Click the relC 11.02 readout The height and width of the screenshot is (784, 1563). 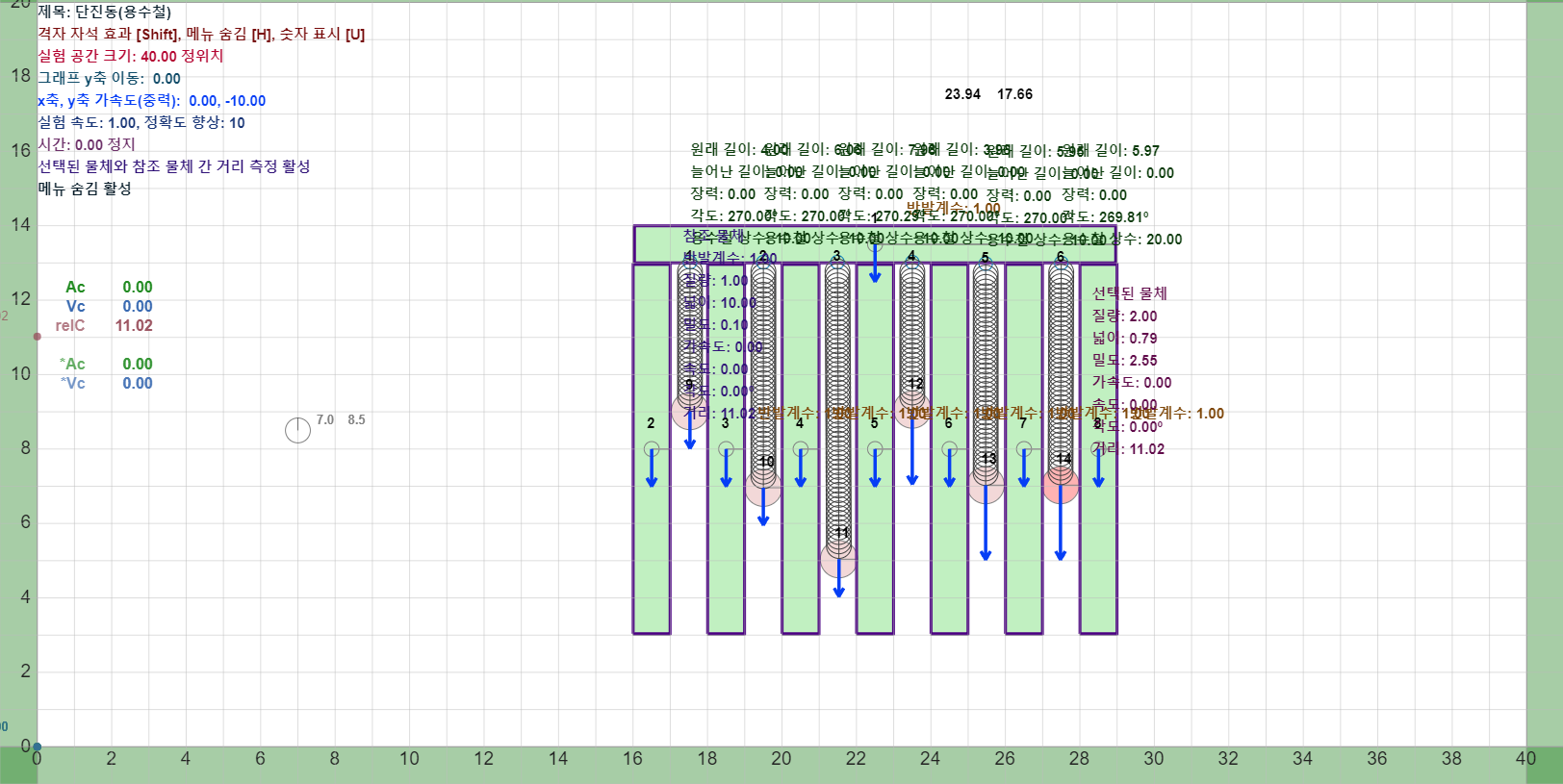click(104, 326)
